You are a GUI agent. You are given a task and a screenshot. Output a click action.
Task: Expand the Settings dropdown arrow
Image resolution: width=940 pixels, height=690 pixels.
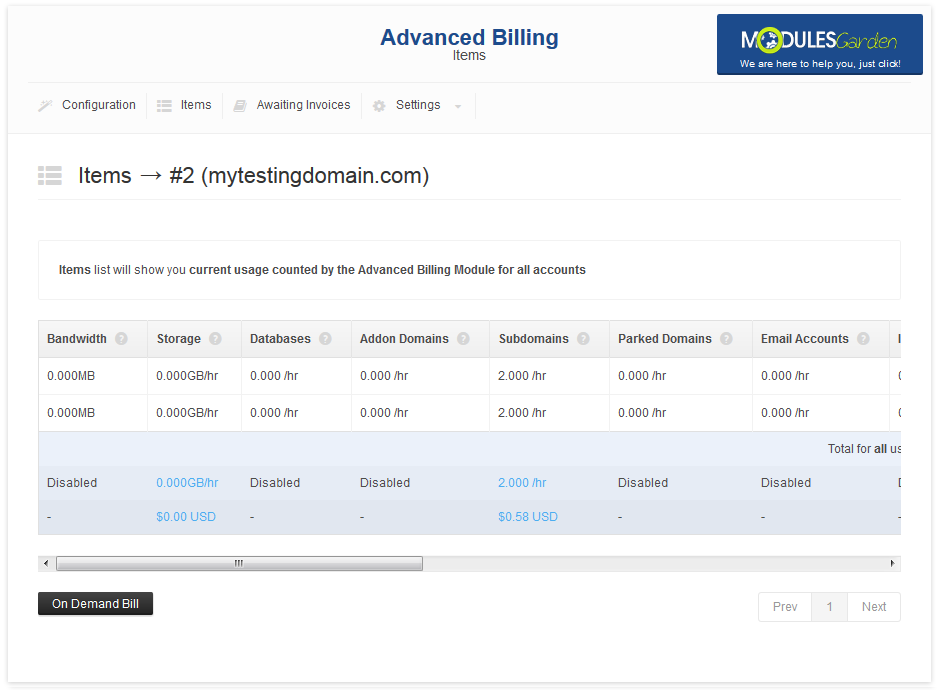458,107
